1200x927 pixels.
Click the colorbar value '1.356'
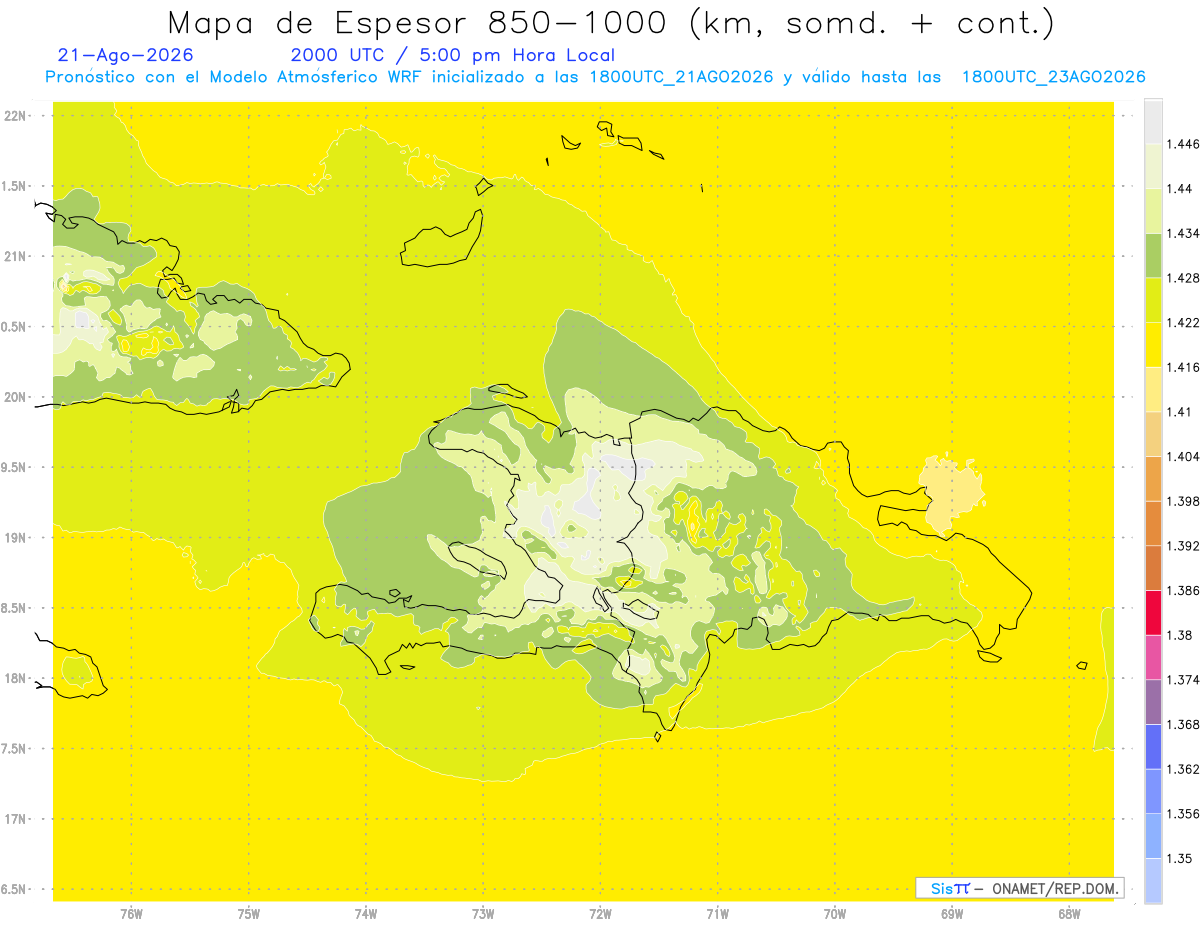click(x=1185, y=814)
